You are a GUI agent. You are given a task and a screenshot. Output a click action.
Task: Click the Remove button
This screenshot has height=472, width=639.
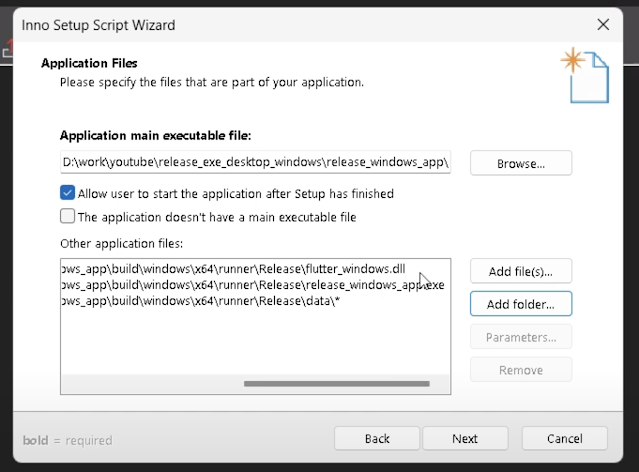(521, 370)
